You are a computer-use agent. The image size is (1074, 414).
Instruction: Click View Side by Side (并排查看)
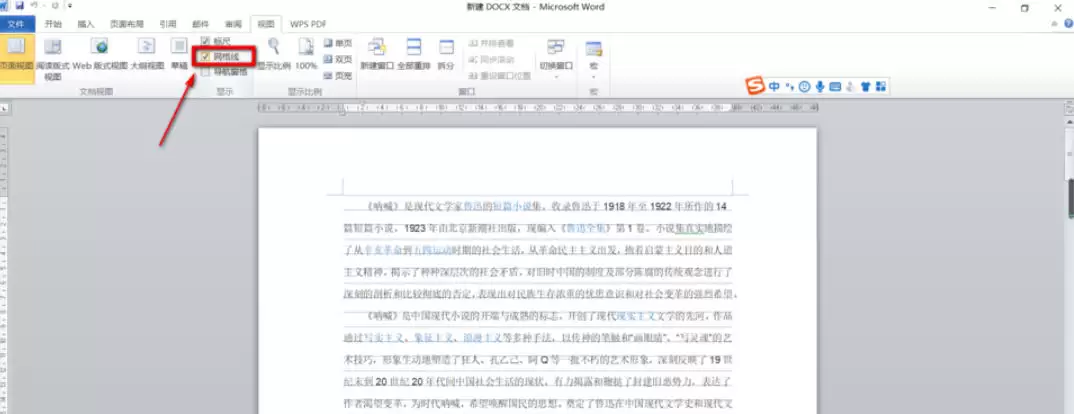click(490, 42)
